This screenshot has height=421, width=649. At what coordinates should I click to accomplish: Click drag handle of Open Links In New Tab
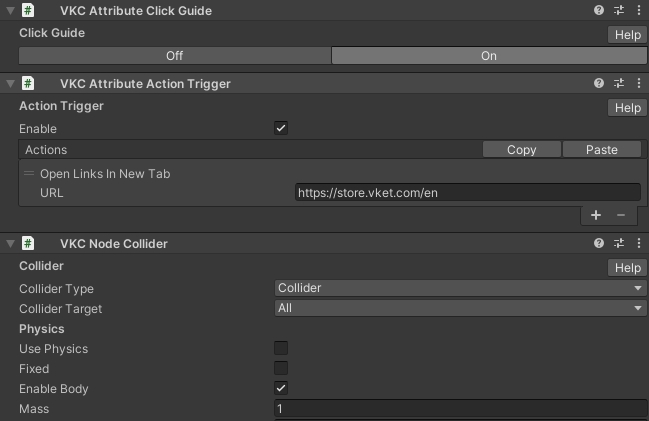click(29, 174)
